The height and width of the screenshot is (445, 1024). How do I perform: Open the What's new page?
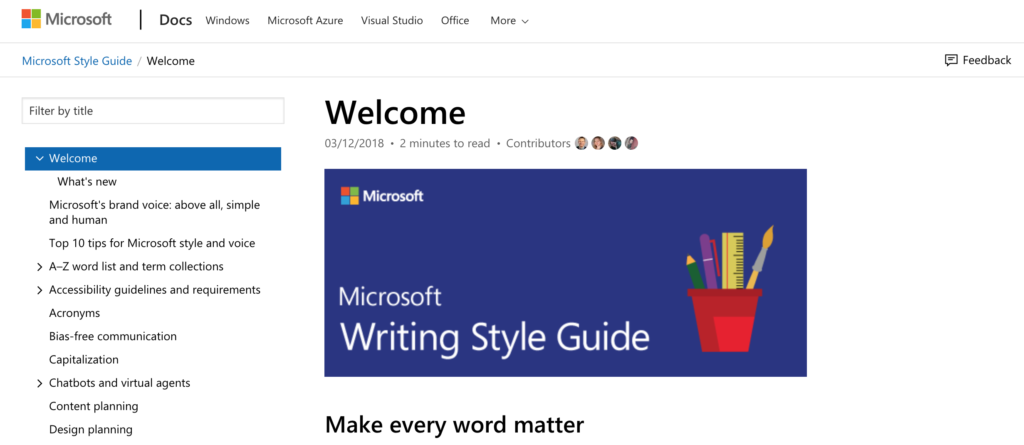tap(87, 182)
